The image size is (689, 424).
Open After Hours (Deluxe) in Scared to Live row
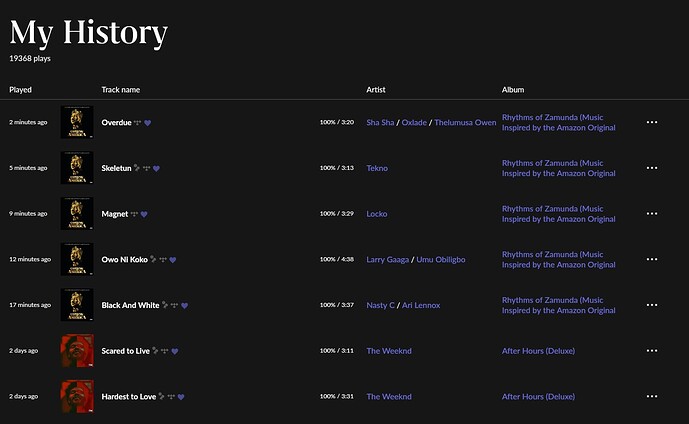(538, 351)
